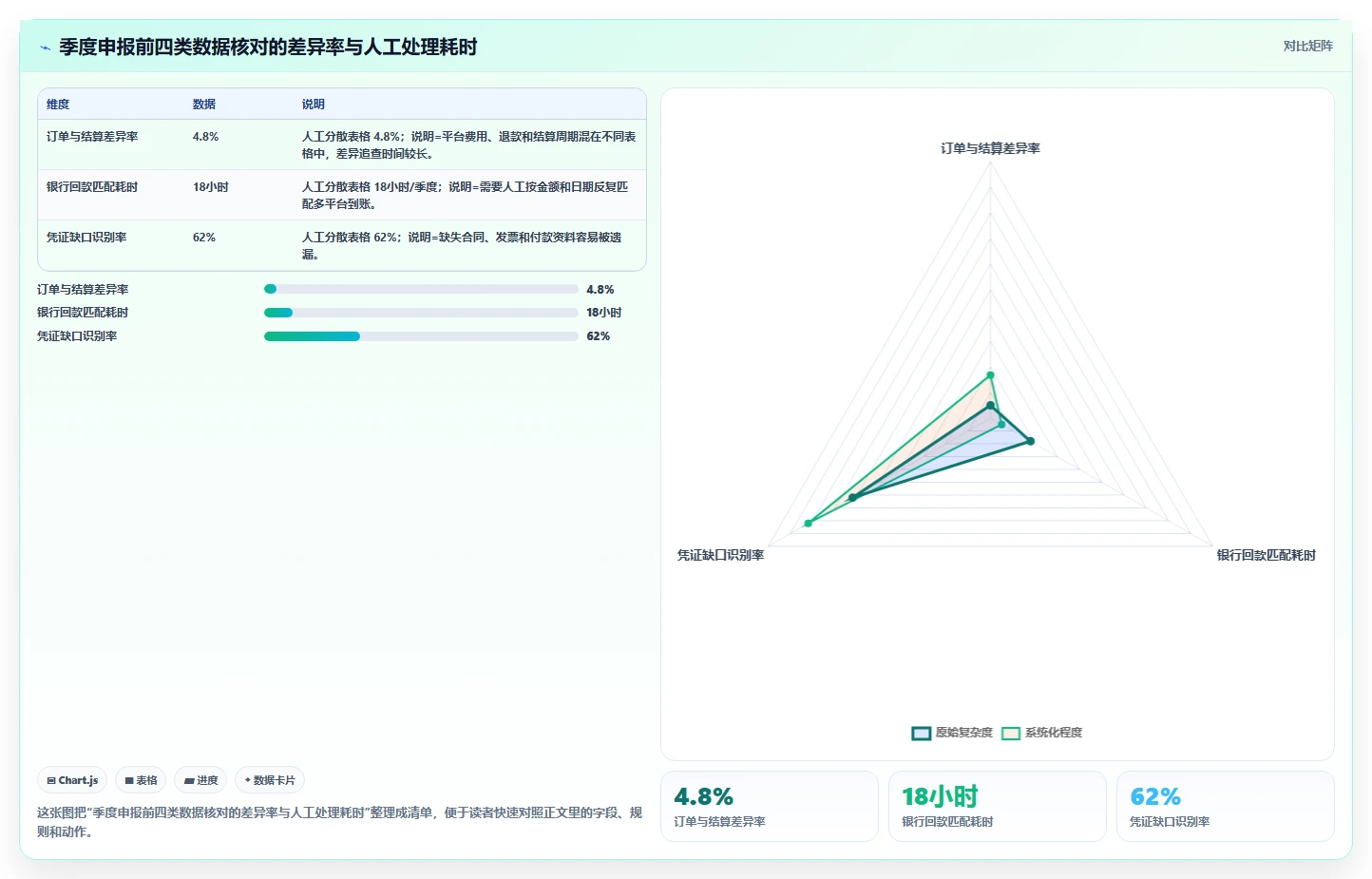Click progress bar value 62%
This screenshot has height=879, width=1372.
(599, 336)
